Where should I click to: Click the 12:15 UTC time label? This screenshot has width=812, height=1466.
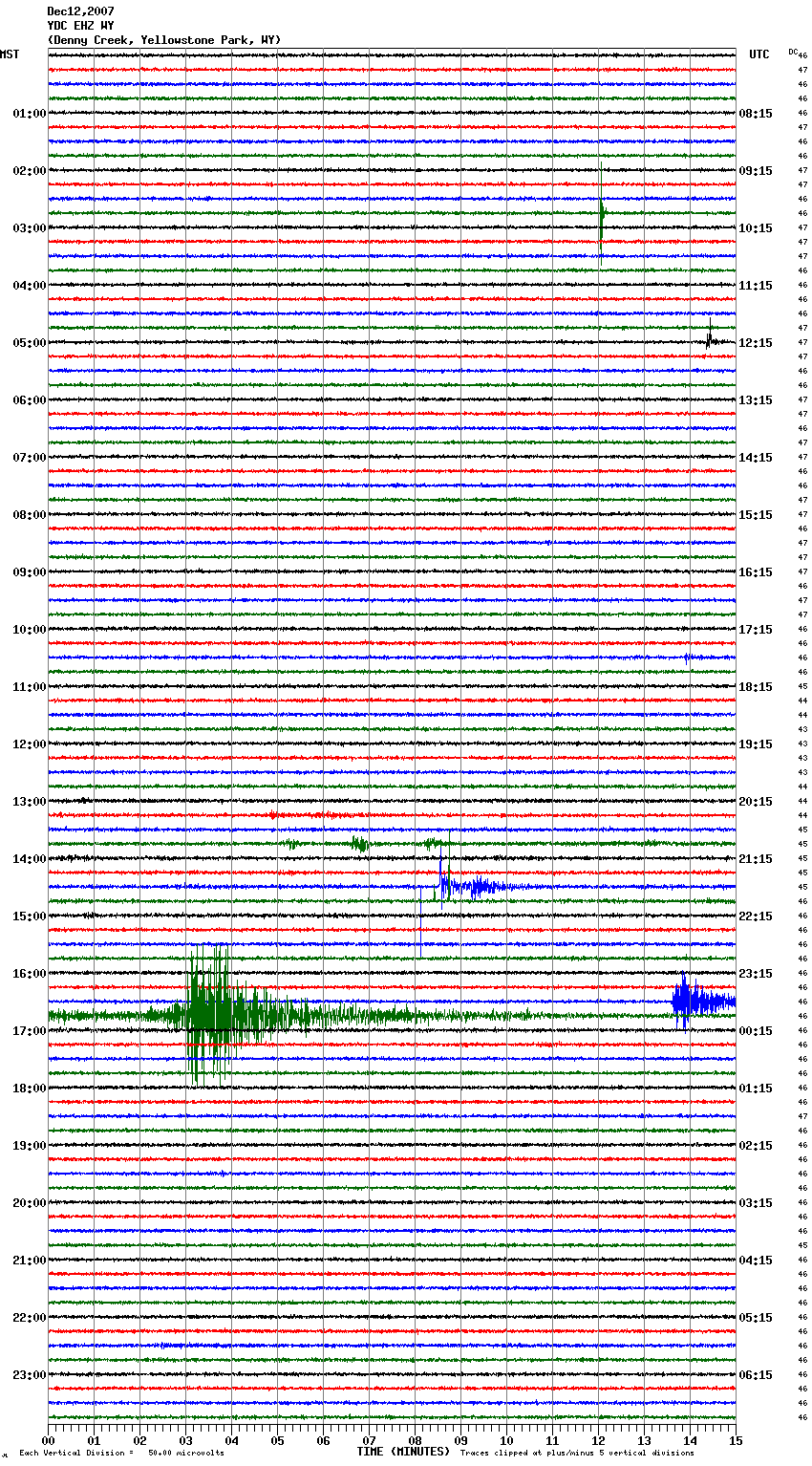[x=756, y=343]
